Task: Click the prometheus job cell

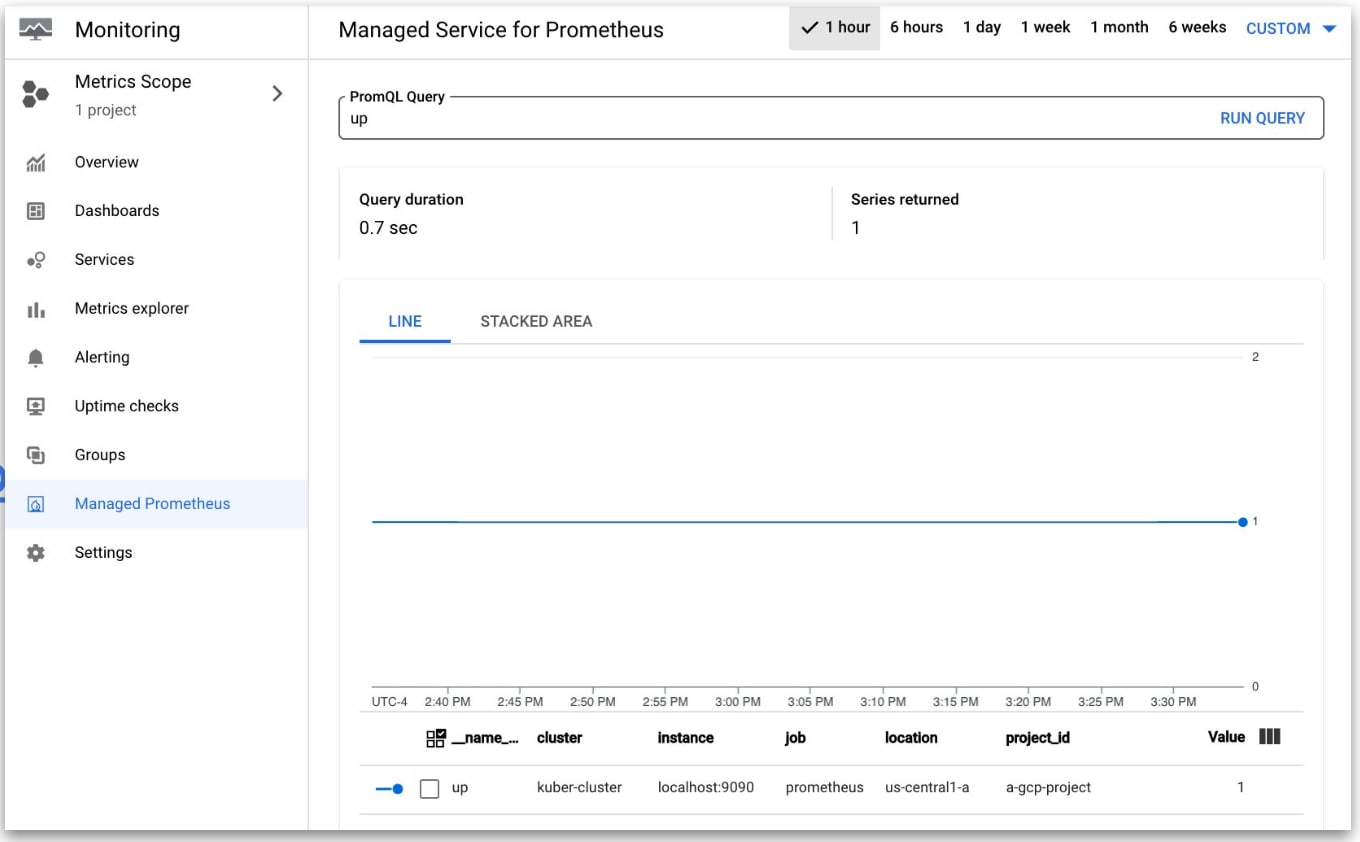Action: [x=825, y=788]
